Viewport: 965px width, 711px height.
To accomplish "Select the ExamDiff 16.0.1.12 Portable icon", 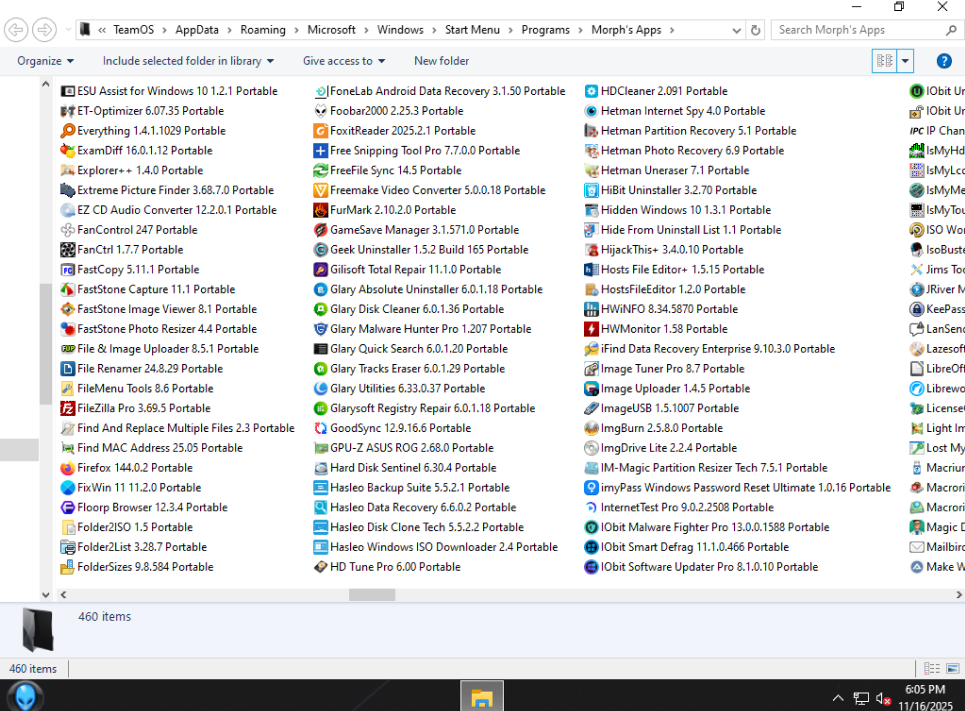I will click(68, 150).
